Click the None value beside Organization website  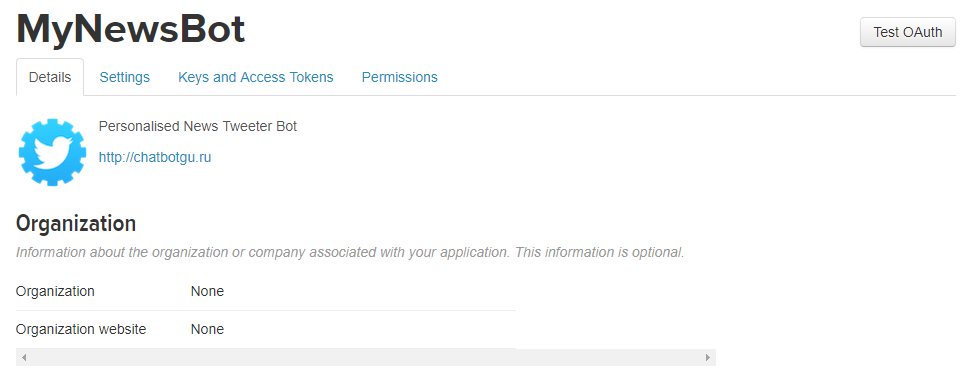[x=207, y=329]
